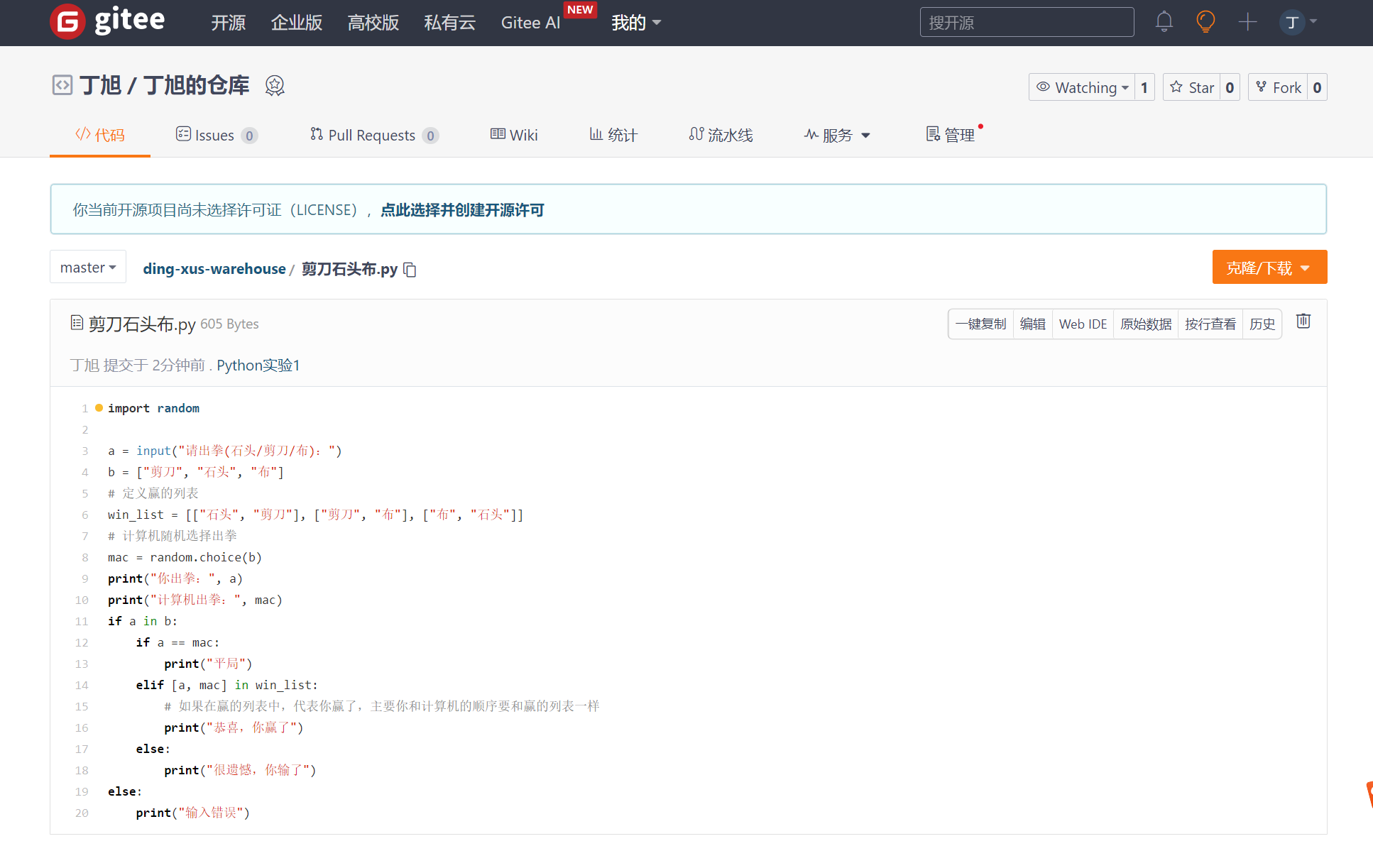The width and height of the screenshot is (1373, 868).
Task: Open the notifications bell icon
Action: [x=1164, y=22]
